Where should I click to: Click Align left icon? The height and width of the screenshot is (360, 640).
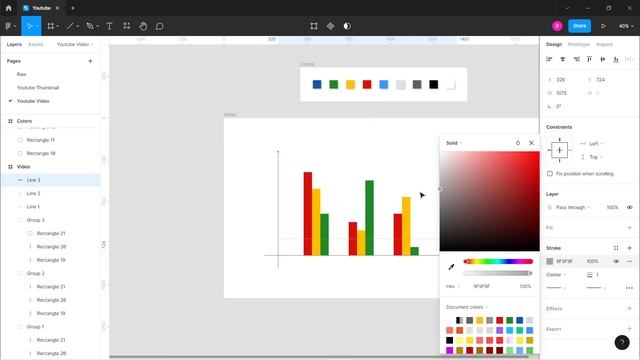click(x=549, y=59)
